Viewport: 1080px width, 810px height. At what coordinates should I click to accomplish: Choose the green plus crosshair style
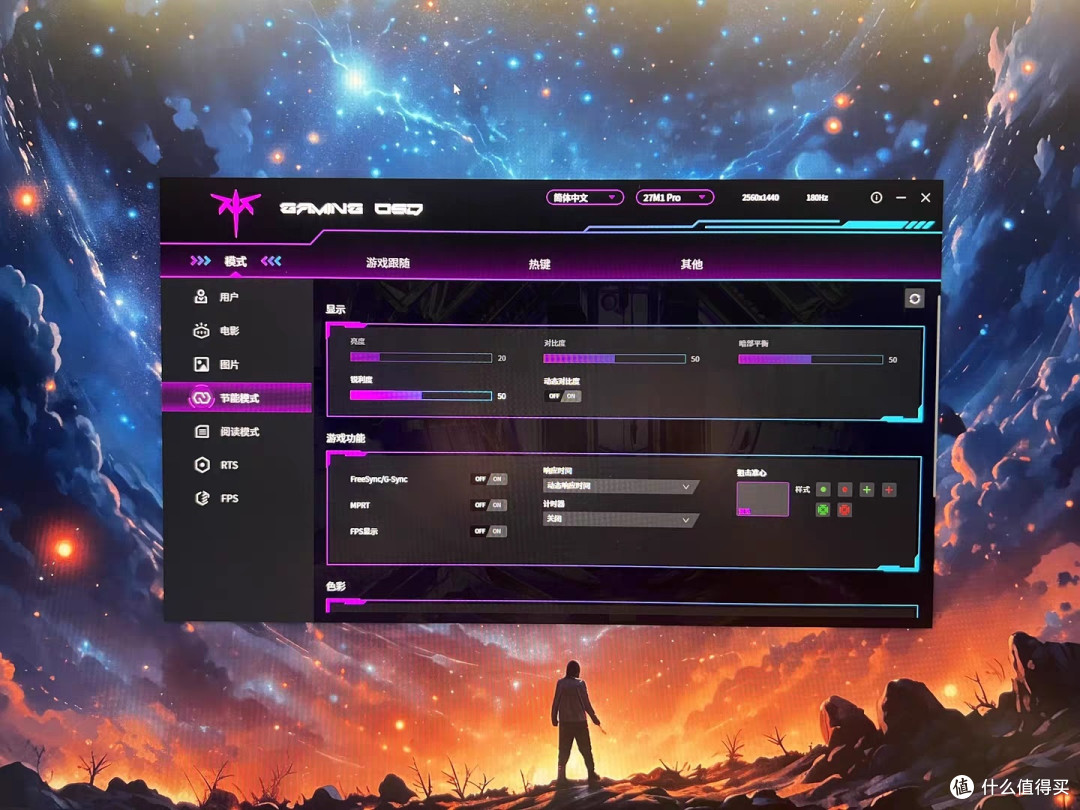[867, 490]
